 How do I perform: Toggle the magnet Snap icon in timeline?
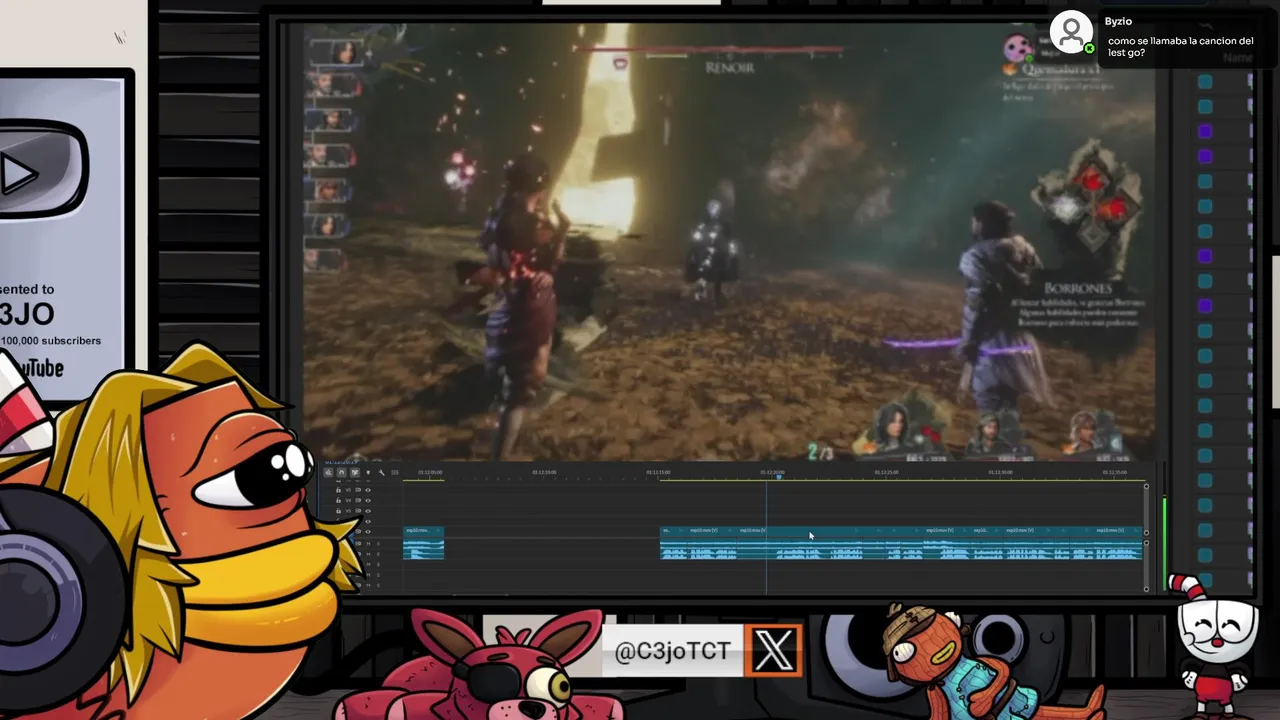pyautogui.click(x=341, y=472)
